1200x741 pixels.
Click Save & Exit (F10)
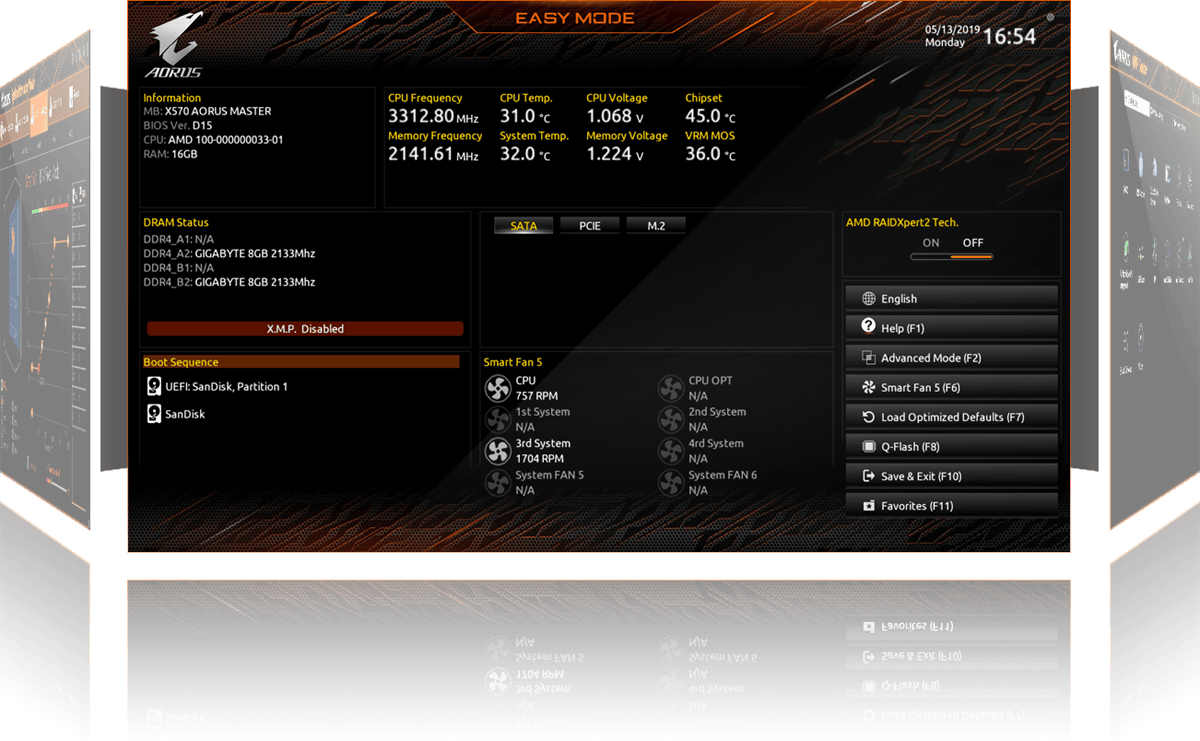click(951, 476)
